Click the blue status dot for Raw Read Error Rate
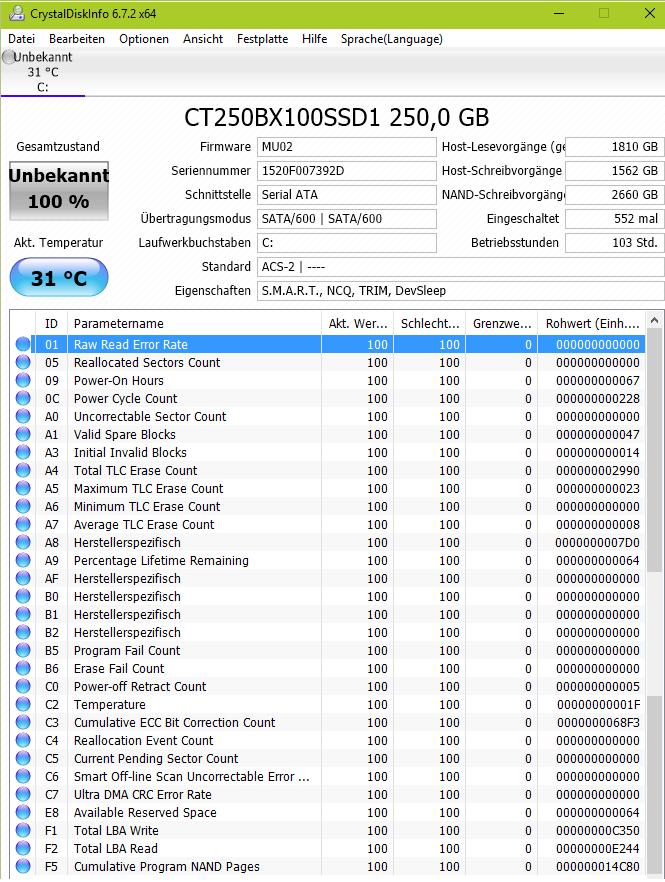This screenshot has width=665, height=882. pos(23,344)
